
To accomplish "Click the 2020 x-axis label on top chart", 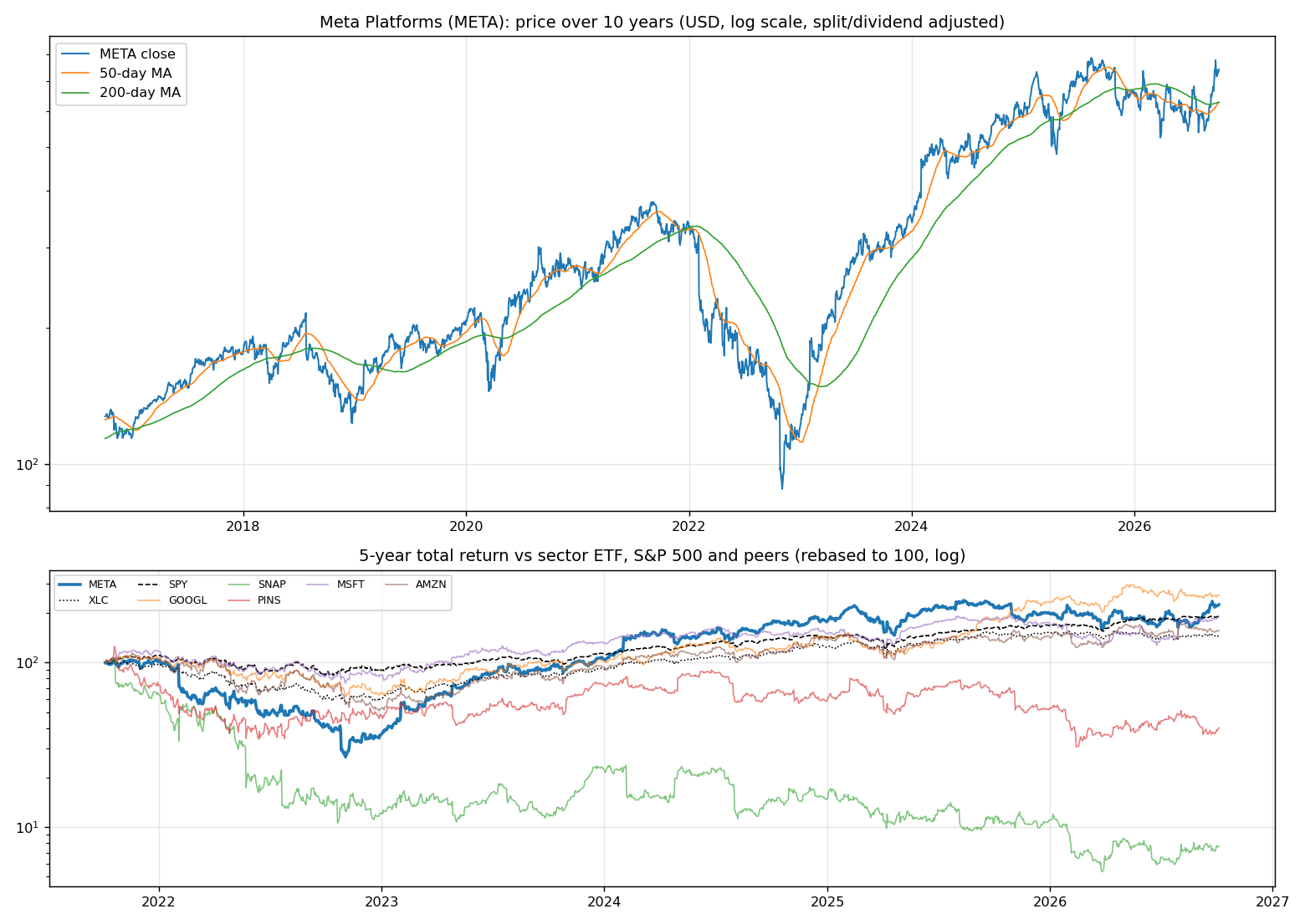I will point(466,526).
